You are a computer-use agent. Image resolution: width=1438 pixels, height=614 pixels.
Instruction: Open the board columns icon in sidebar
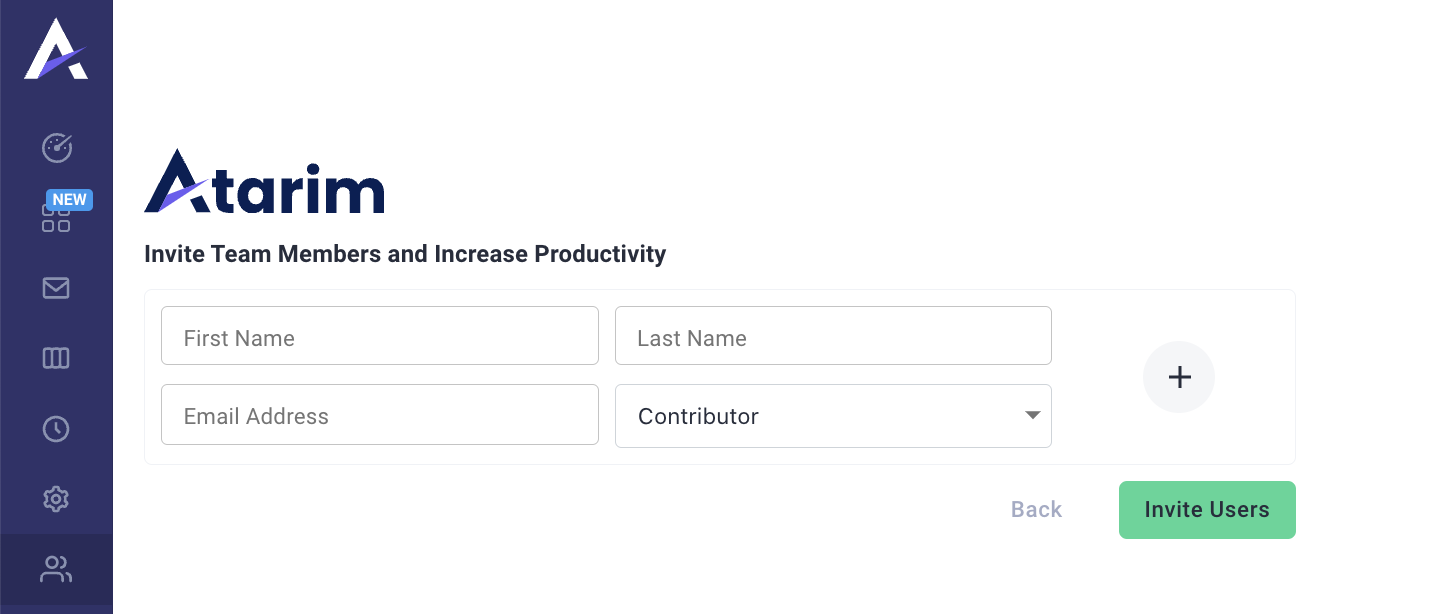pos(56,358)
